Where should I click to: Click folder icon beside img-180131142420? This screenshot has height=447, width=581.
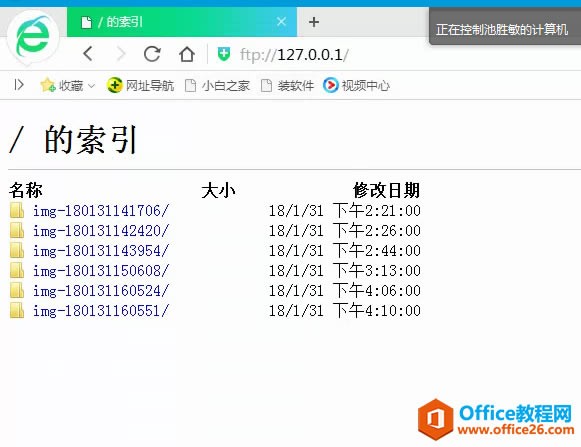(x=17, y=230)
